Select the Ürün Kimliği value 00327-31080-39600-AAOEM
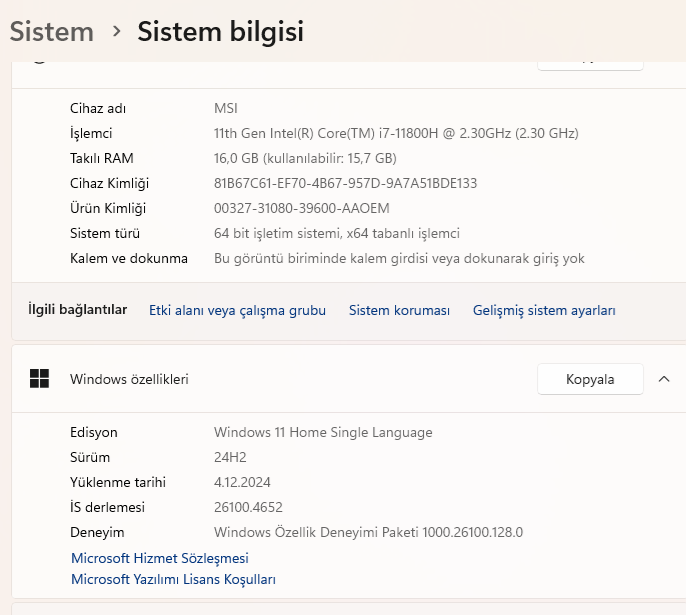The width and height of the screenshot is (686, 615). coord(301,208)
